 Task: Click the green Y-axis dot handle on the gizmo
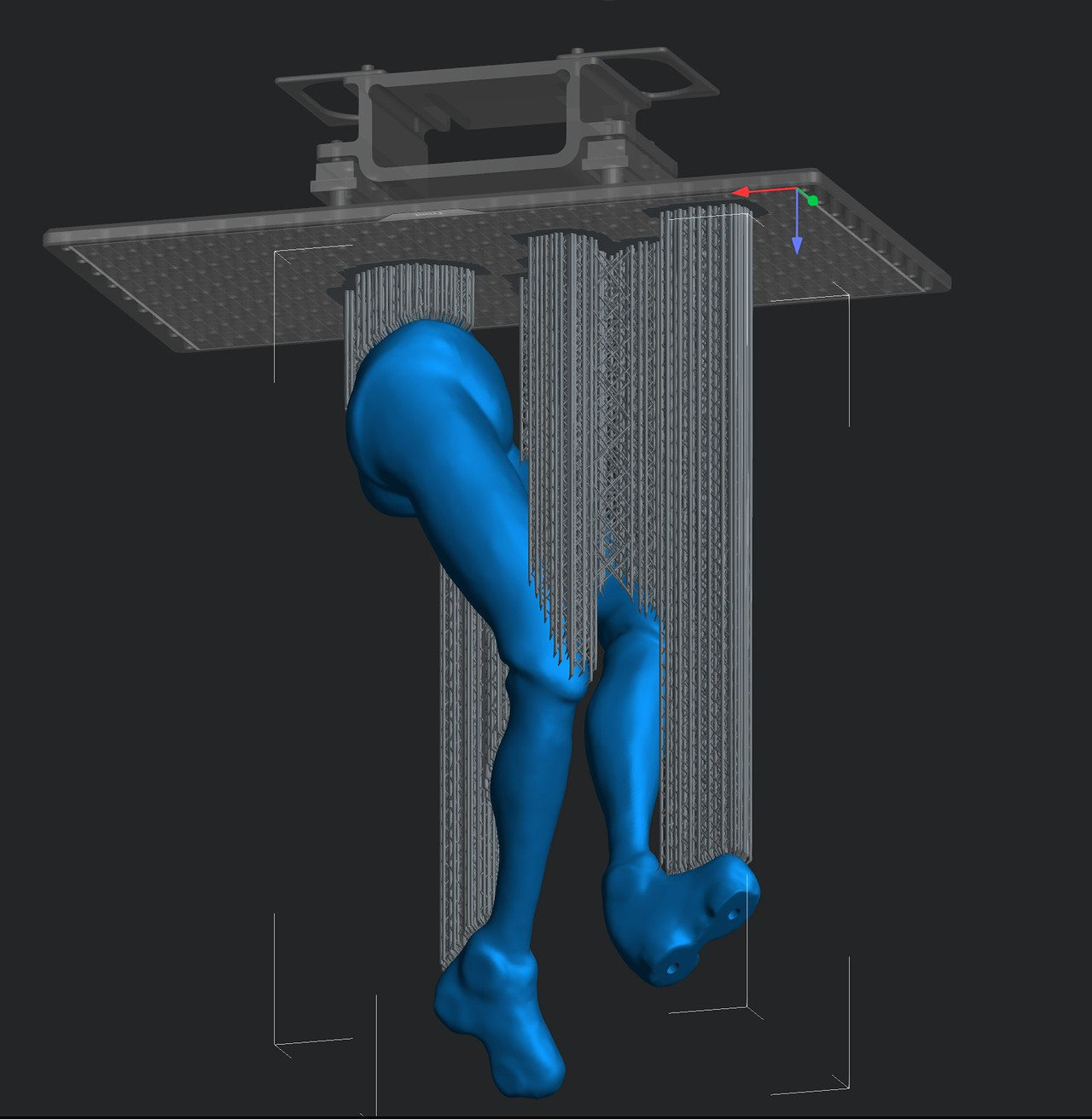coord(813,200)
